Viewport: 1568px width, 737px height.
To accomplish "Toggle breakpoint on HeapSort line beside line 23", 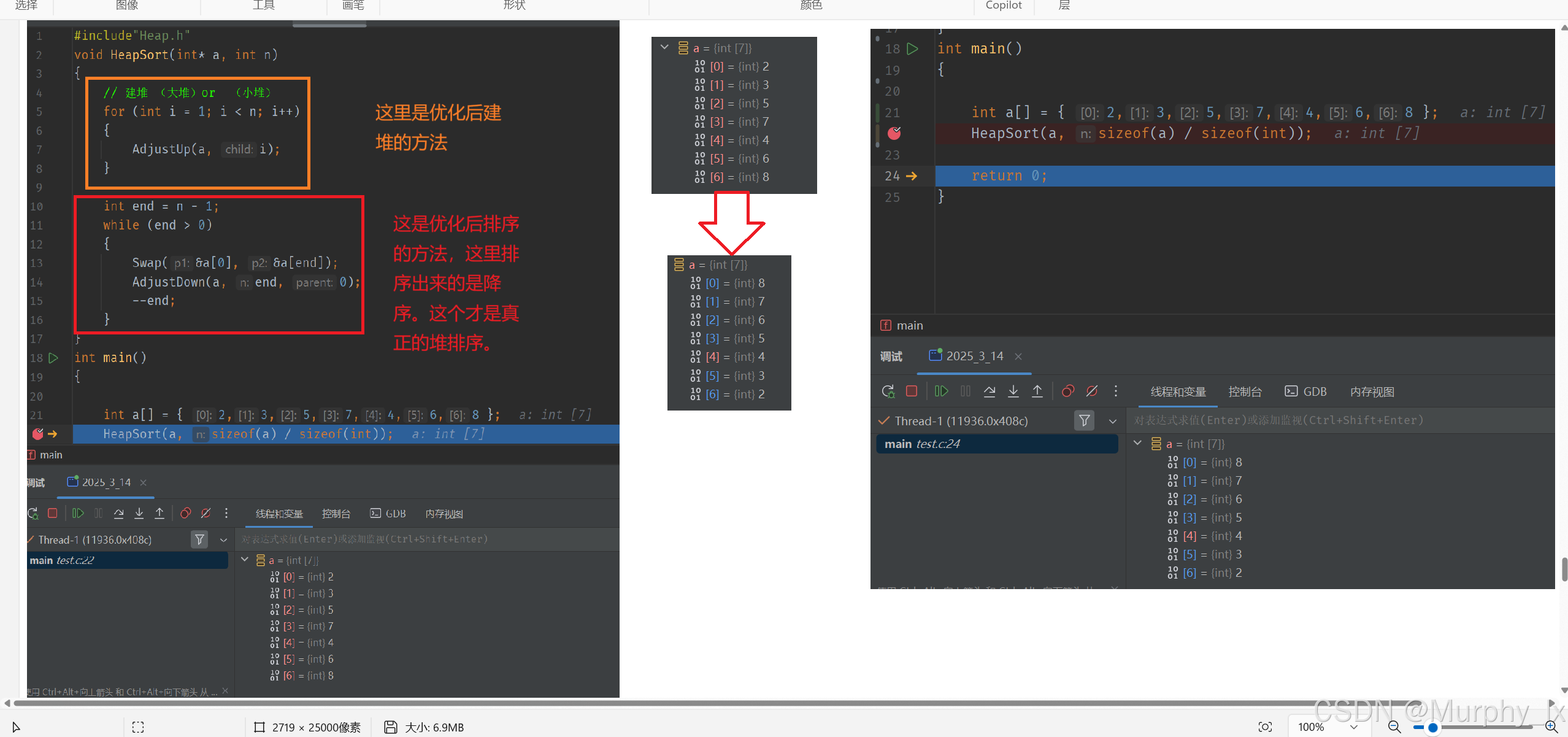I will (894, 133).
